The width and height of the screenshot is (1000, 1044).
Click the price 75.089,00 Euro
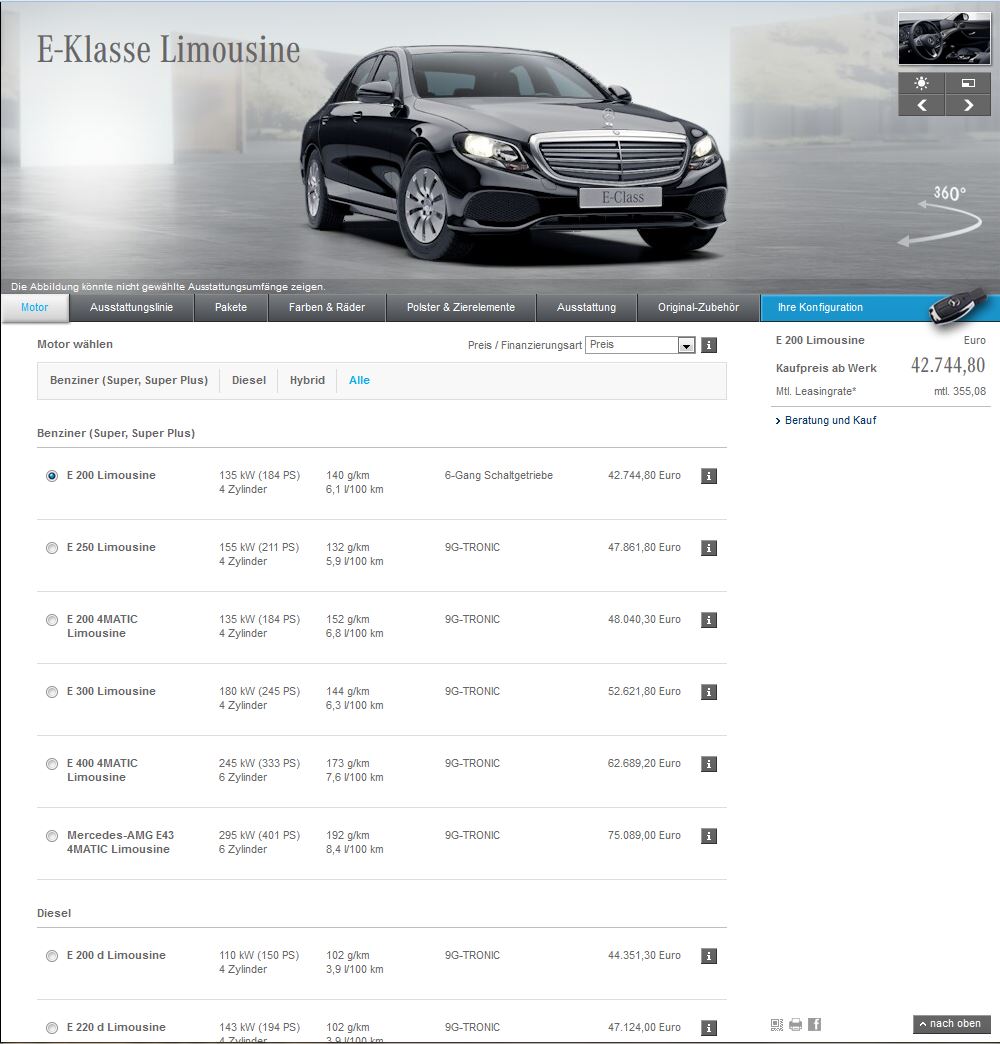coord(644,835)
